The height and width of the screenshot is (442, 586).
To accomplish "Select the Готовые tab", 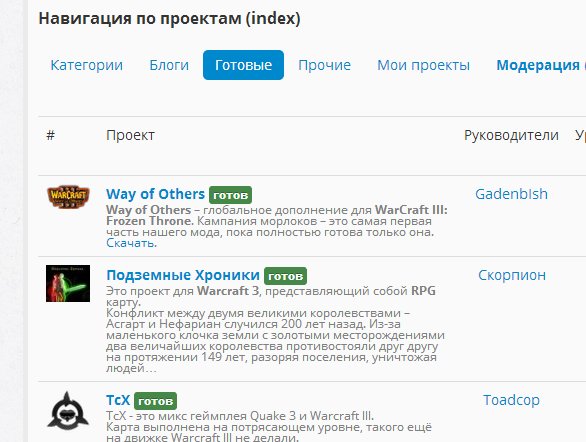I will [x=243, y=65].
